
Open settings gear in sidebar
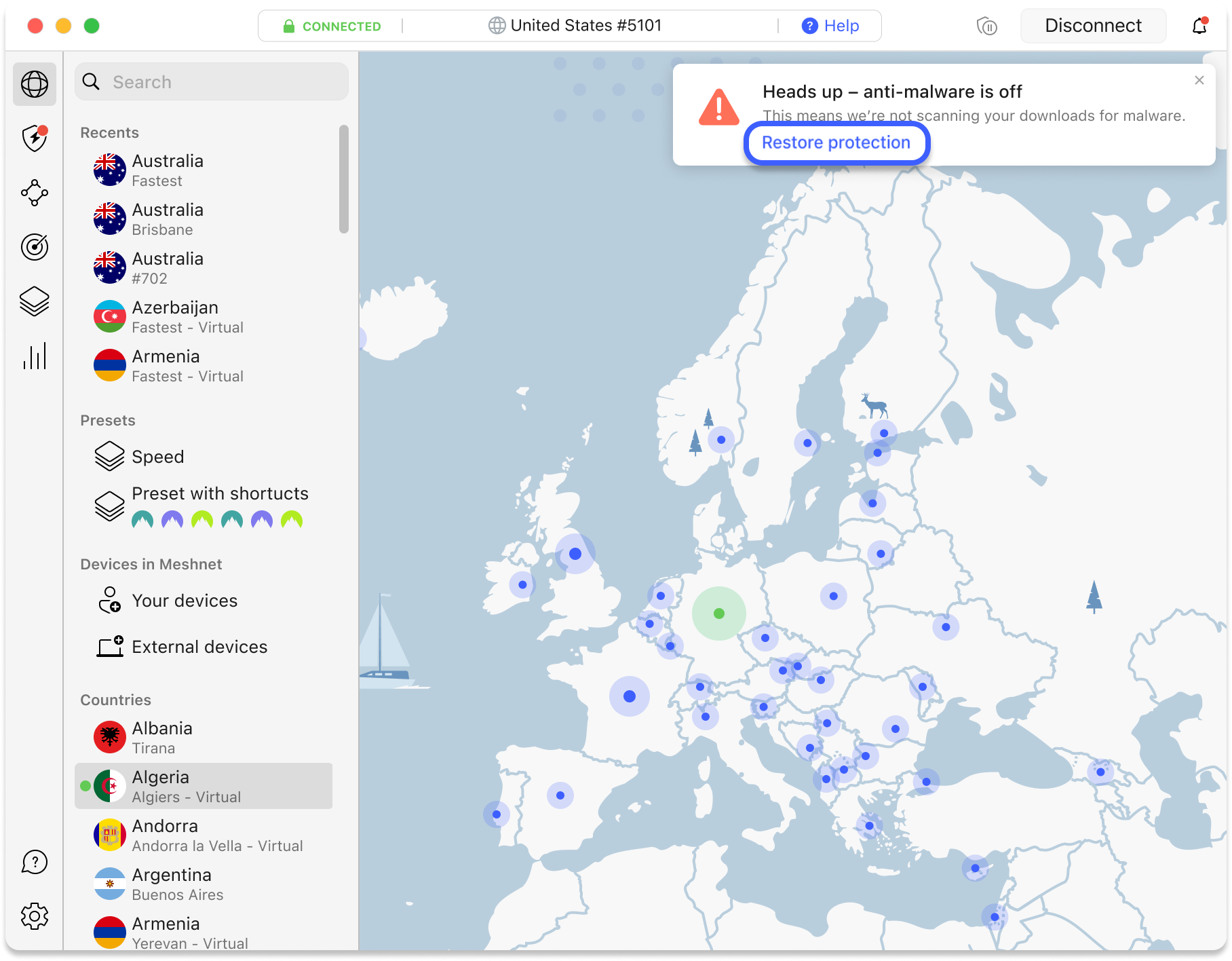coord(35,916)
